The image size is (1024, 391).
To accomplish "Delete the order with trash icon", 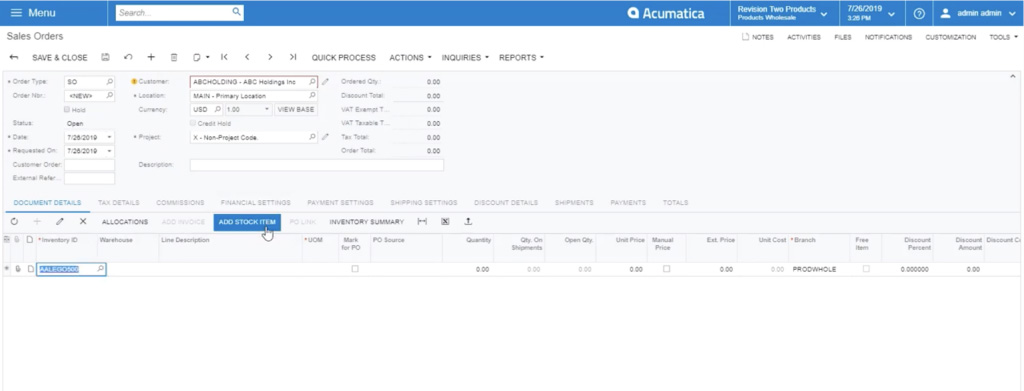I will pos(174,57).
